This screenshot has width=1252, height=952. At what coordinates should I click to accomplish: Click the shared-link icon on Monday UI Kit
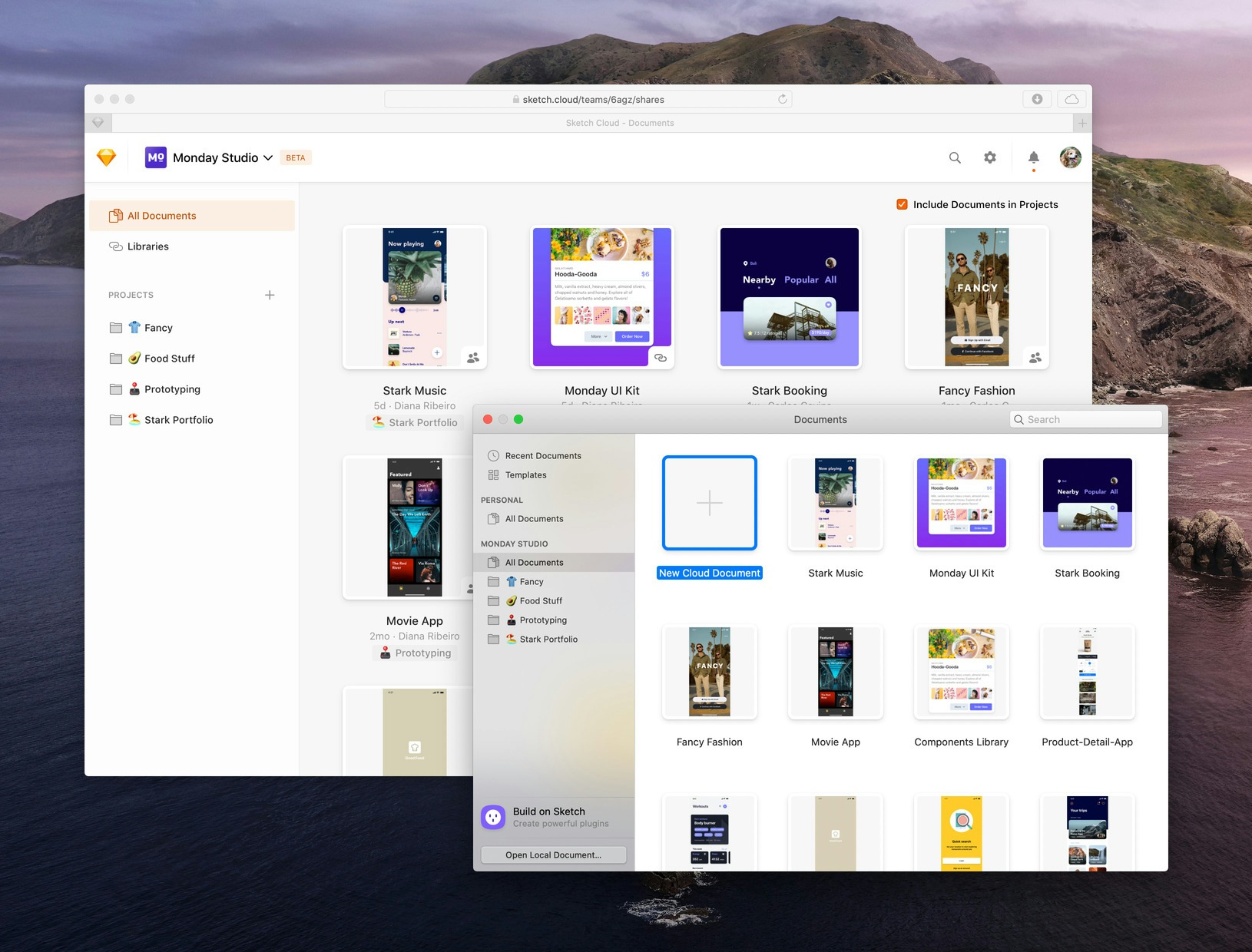pyautogui.click(x=659, y=357)
